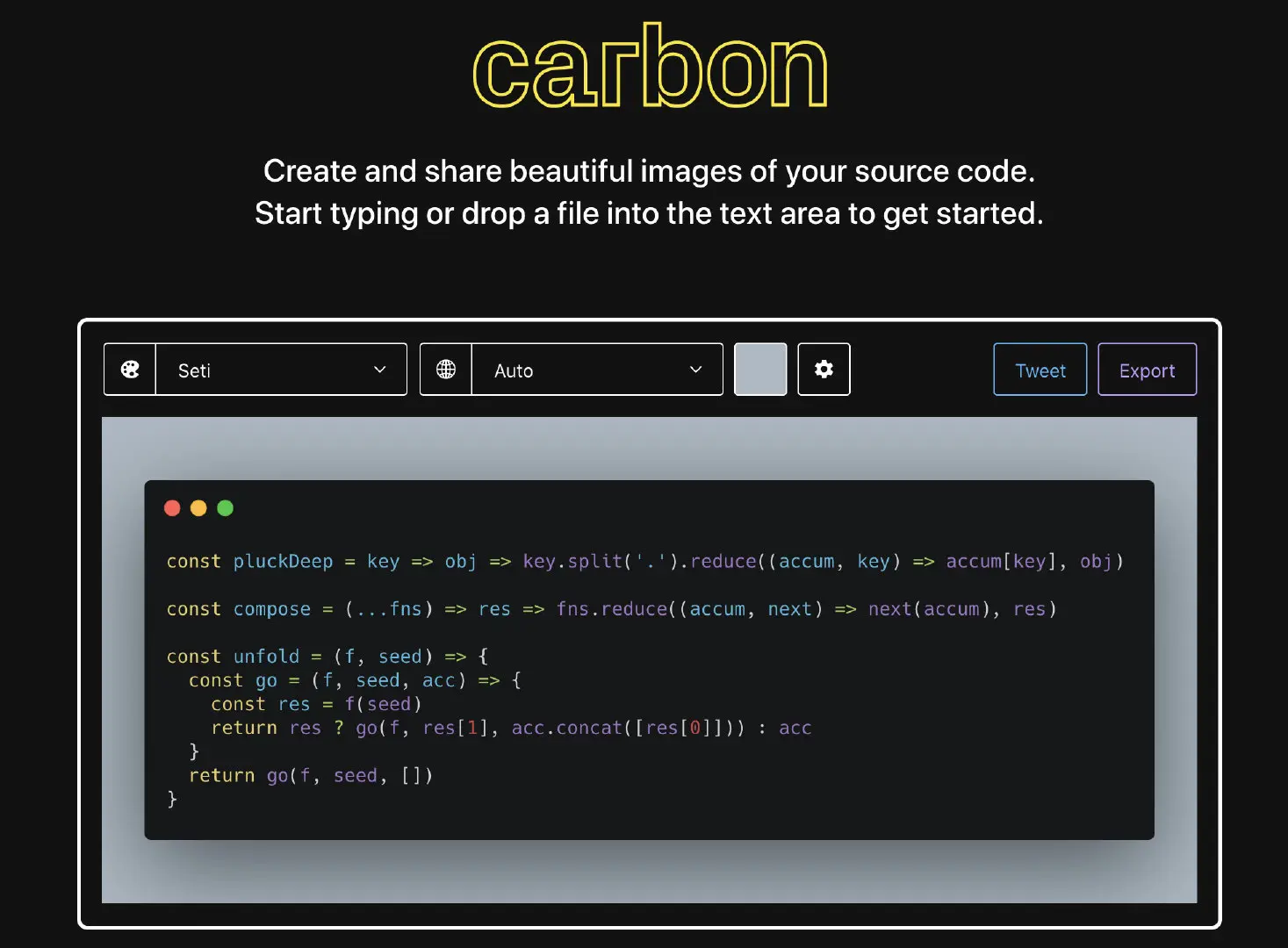Click the compose identifier in code
The height and width of the screenshot is (948, 1288).
[272, 609]
